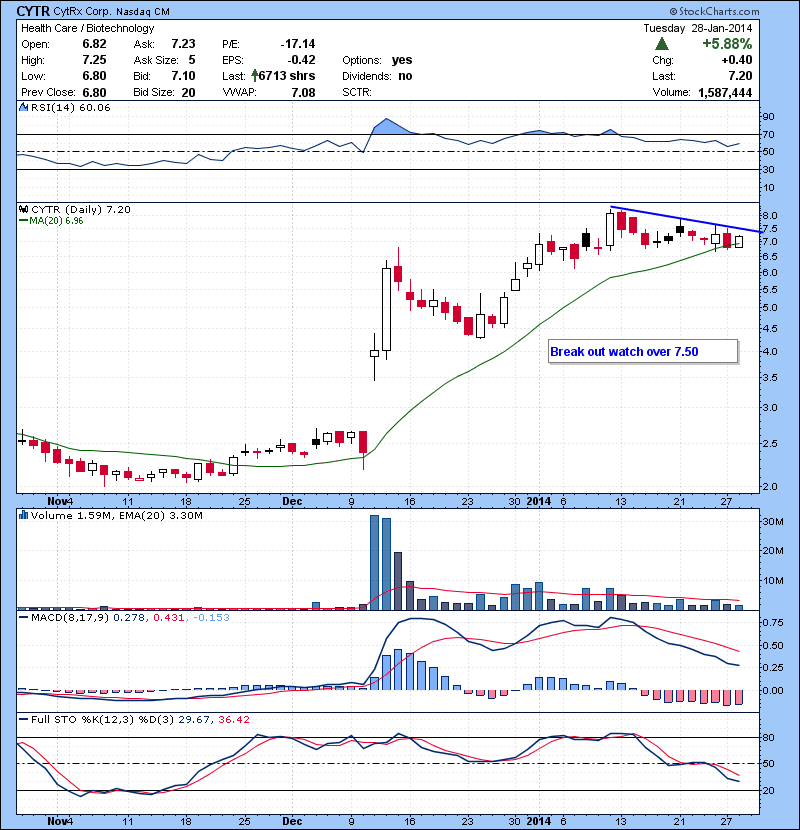Click the Dividends value no
800x830 pixels.
pos(405,76)
